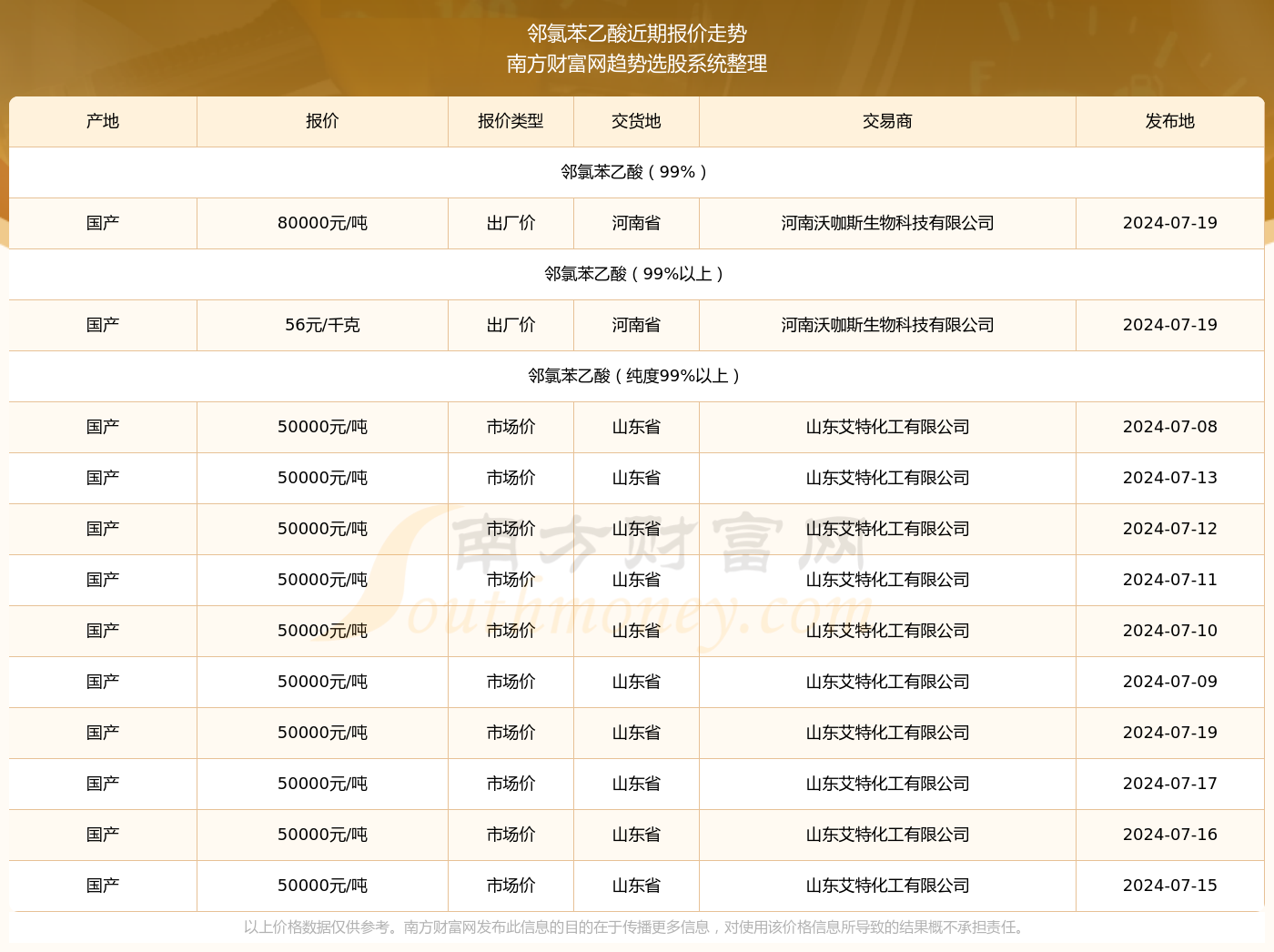Click the 报价类型 column header

(x=511, y=121)
